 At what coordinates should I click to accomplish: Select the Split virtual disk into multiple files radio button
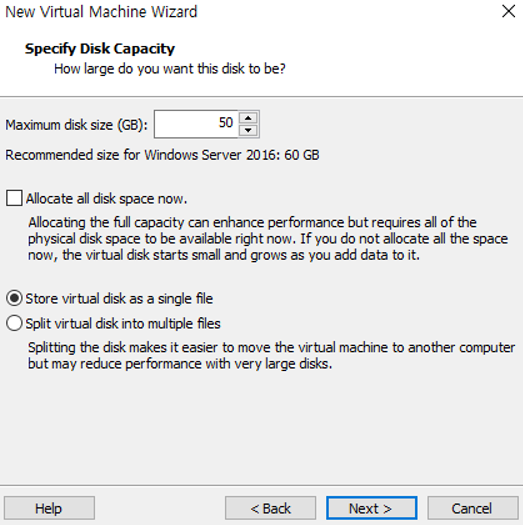tap(14, 323)
